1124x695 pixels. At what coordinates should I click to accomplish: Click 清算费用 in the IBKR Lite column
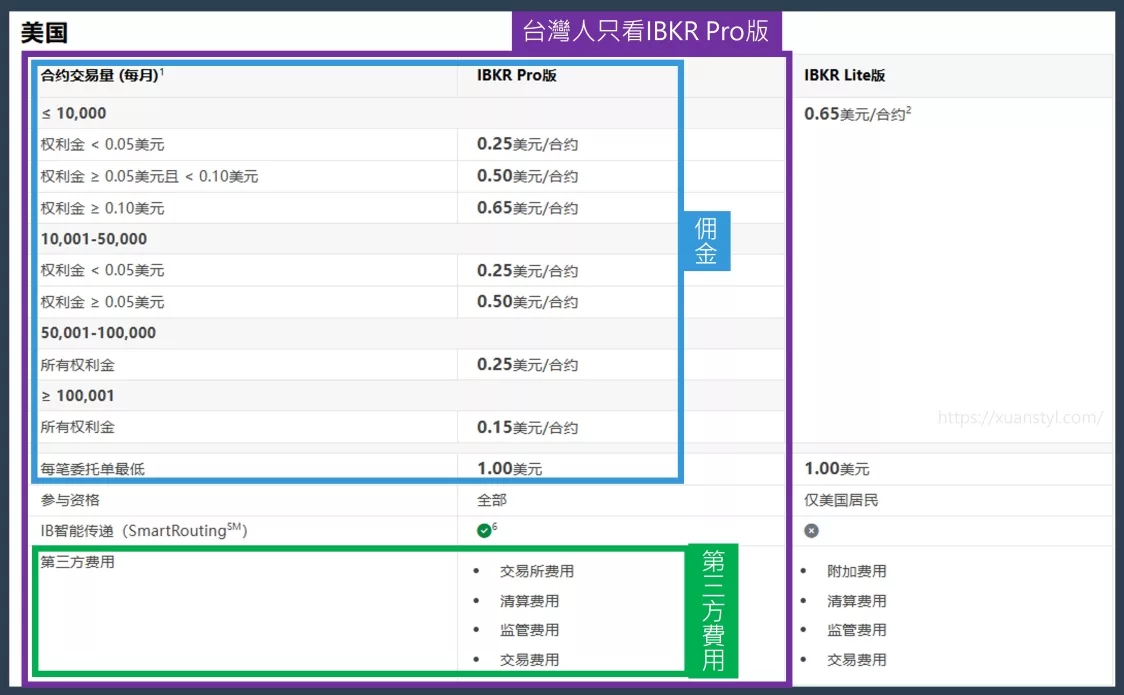click(857, 601)
